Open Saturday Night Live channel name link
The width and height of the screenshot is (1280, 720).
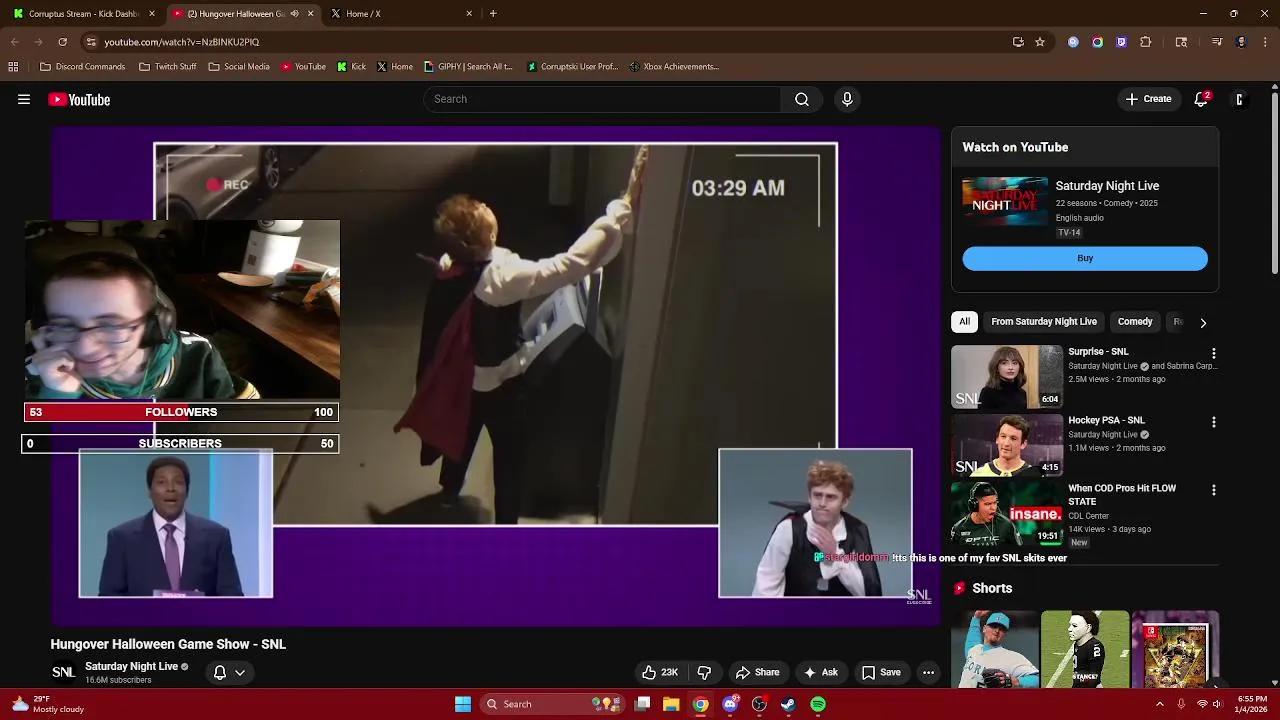pos(131,666)
